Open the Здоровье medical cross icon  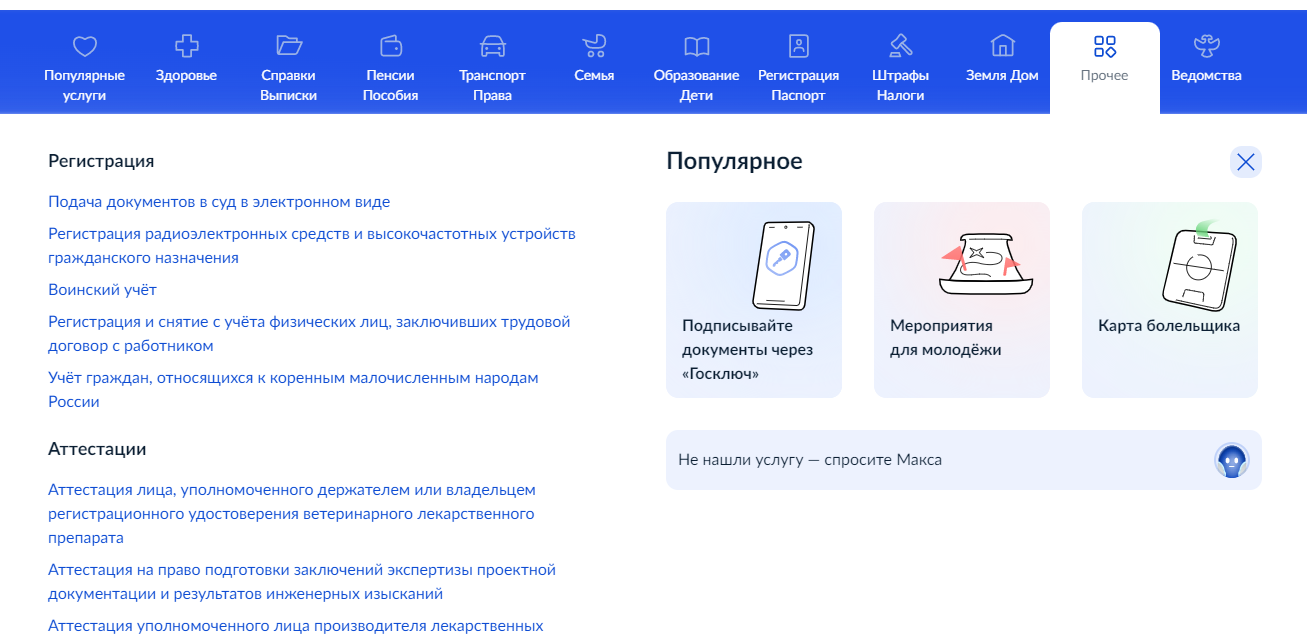click(x=186, y=46)
